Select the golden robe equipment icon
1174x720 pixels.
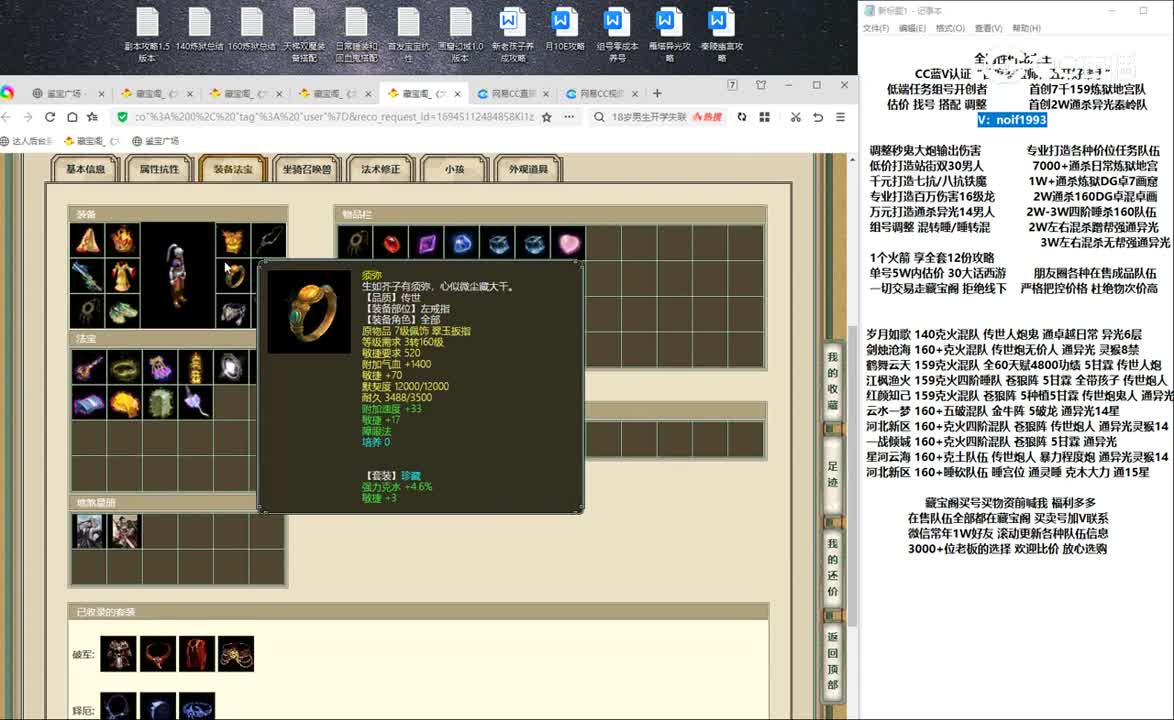pyautogui.click(x=123, y=276)
